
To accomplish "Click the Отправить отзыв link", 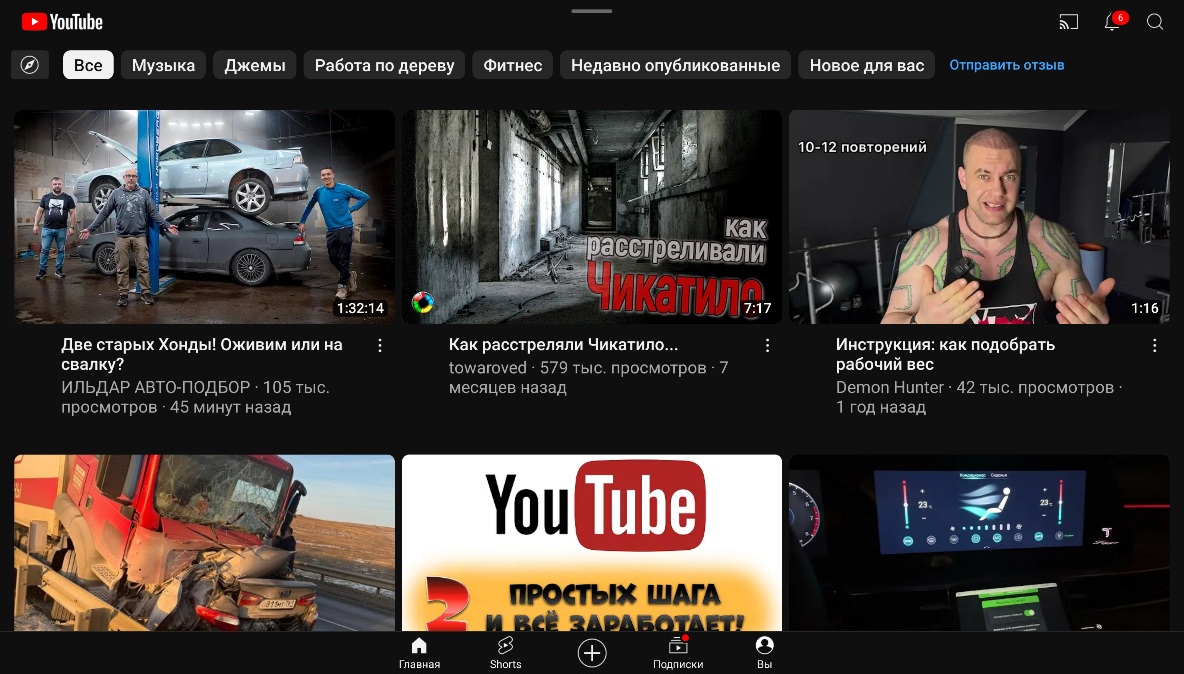I will pos(1007,65).
